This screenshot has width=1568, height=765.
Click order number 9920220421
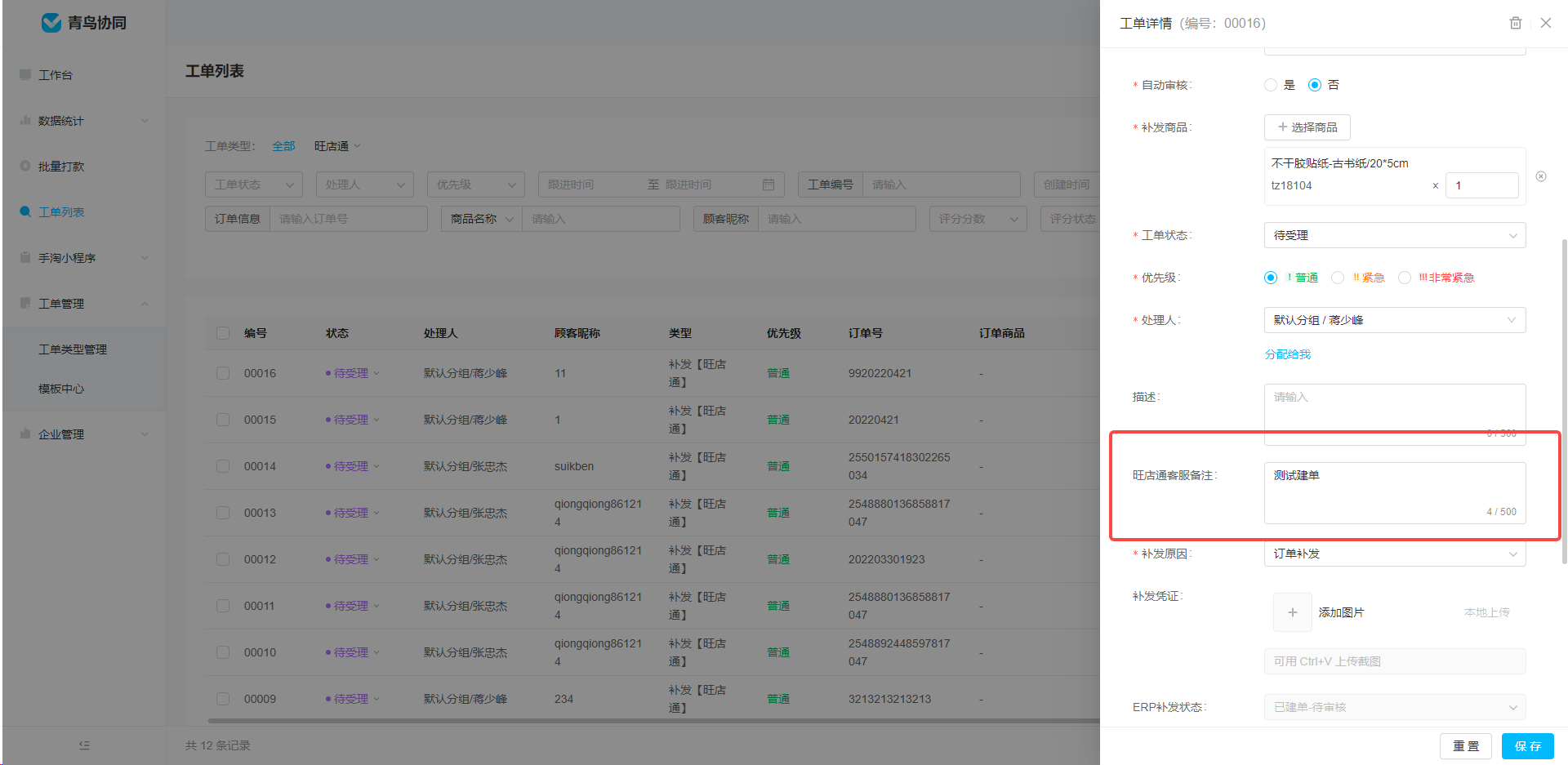[x=880, y=373]
